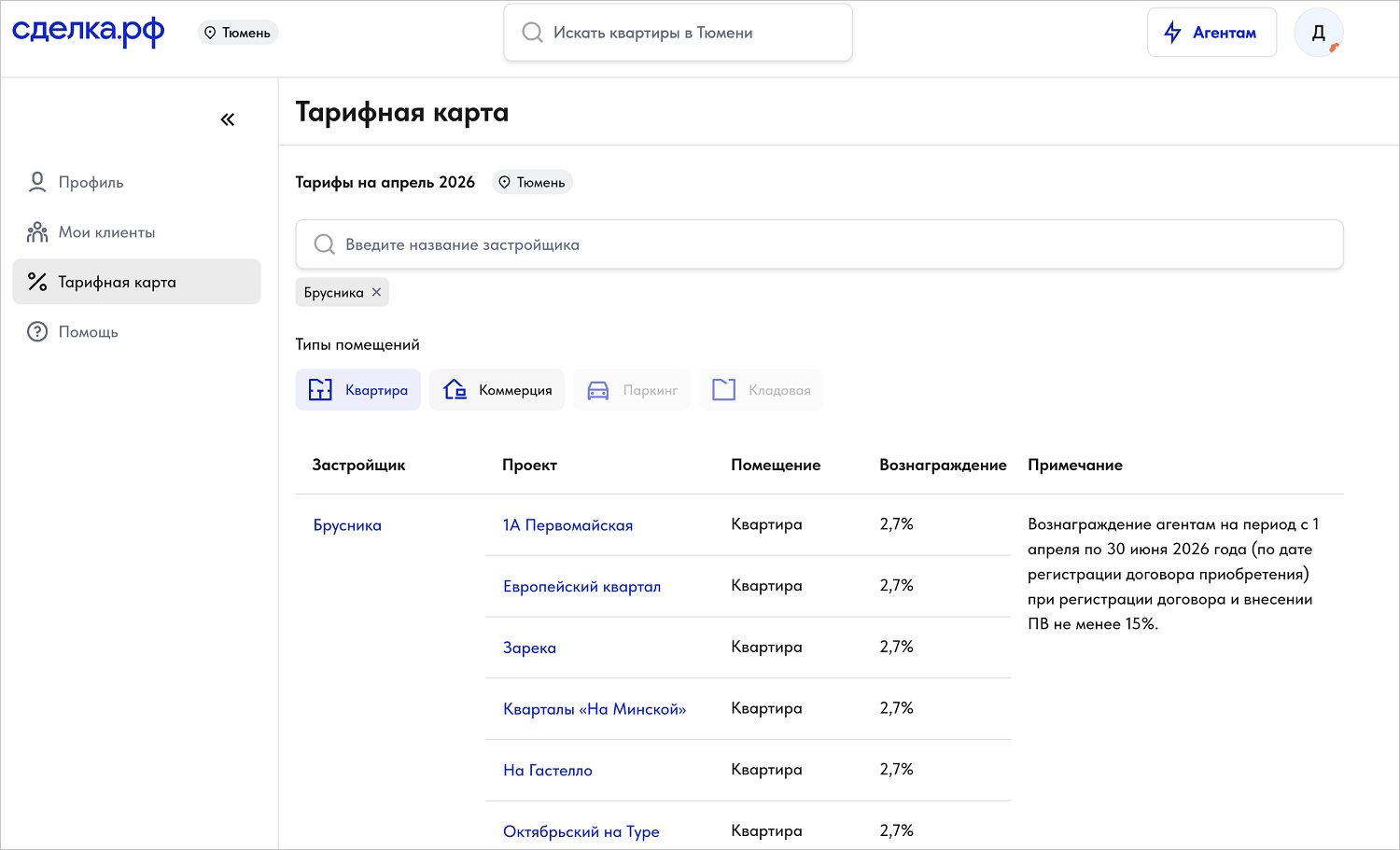Collapse the sidebar with double chevron
The image size is (1400, 850).
(228, 119)
